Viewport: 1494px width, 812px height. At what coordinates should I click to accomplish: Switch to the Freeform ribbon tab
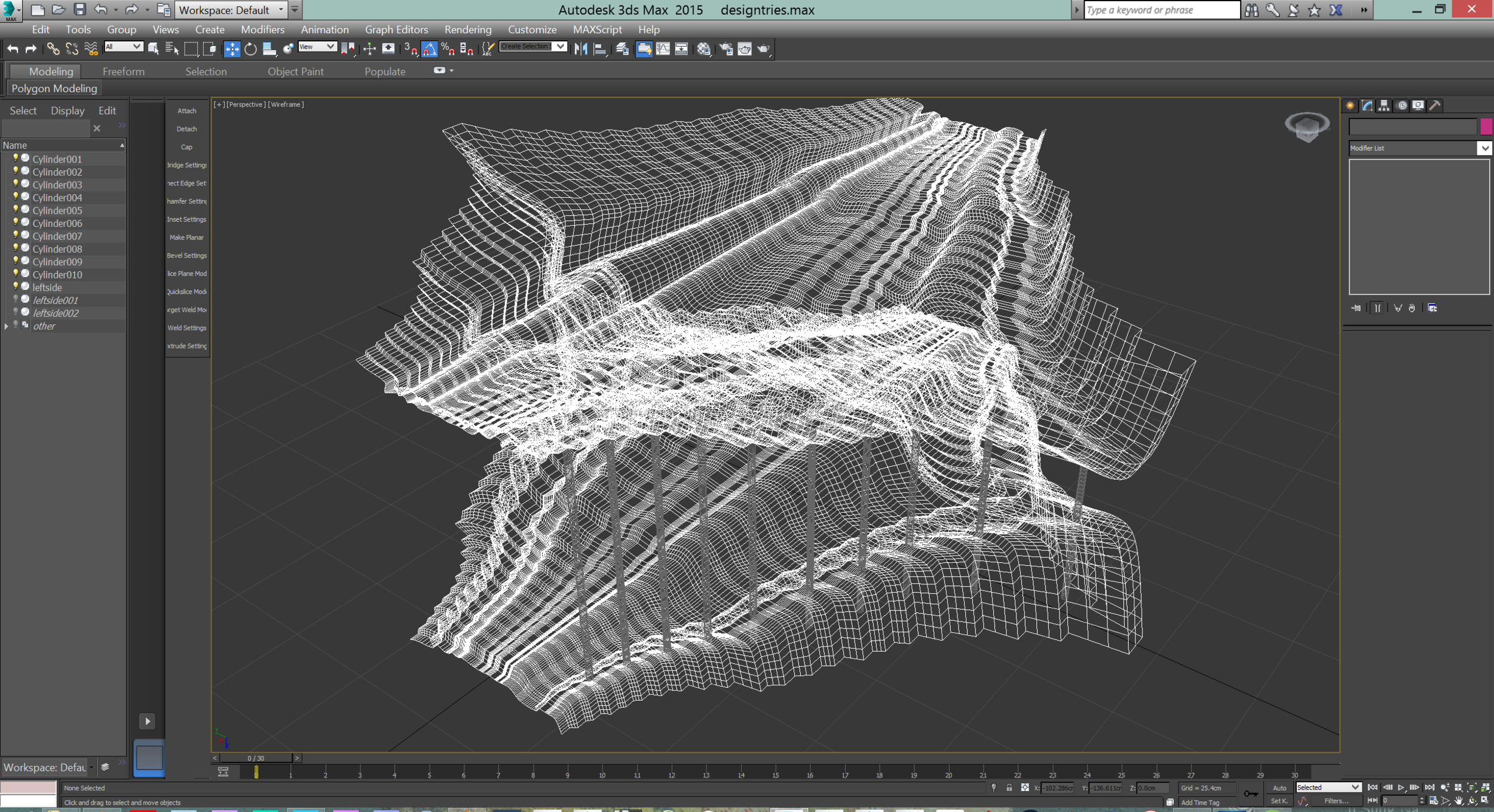[124, 72]
